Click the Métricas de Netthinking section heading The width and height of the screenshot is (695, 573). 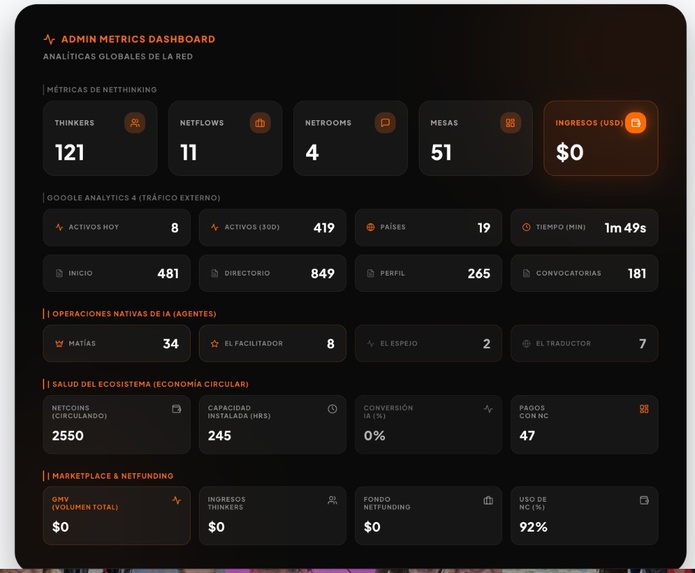102,90
